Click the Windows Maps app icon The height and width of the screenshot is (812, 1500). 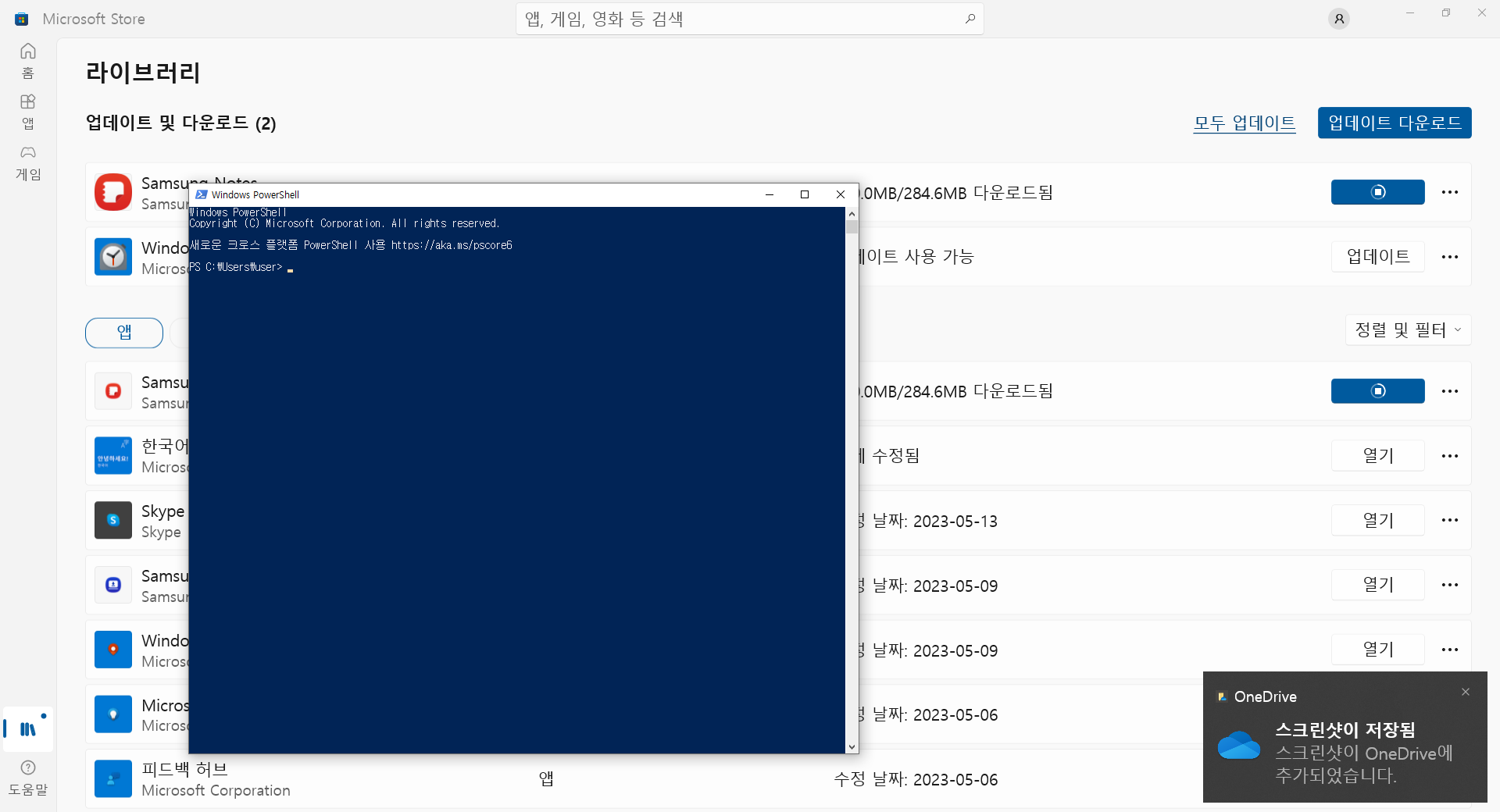point(113,650)
